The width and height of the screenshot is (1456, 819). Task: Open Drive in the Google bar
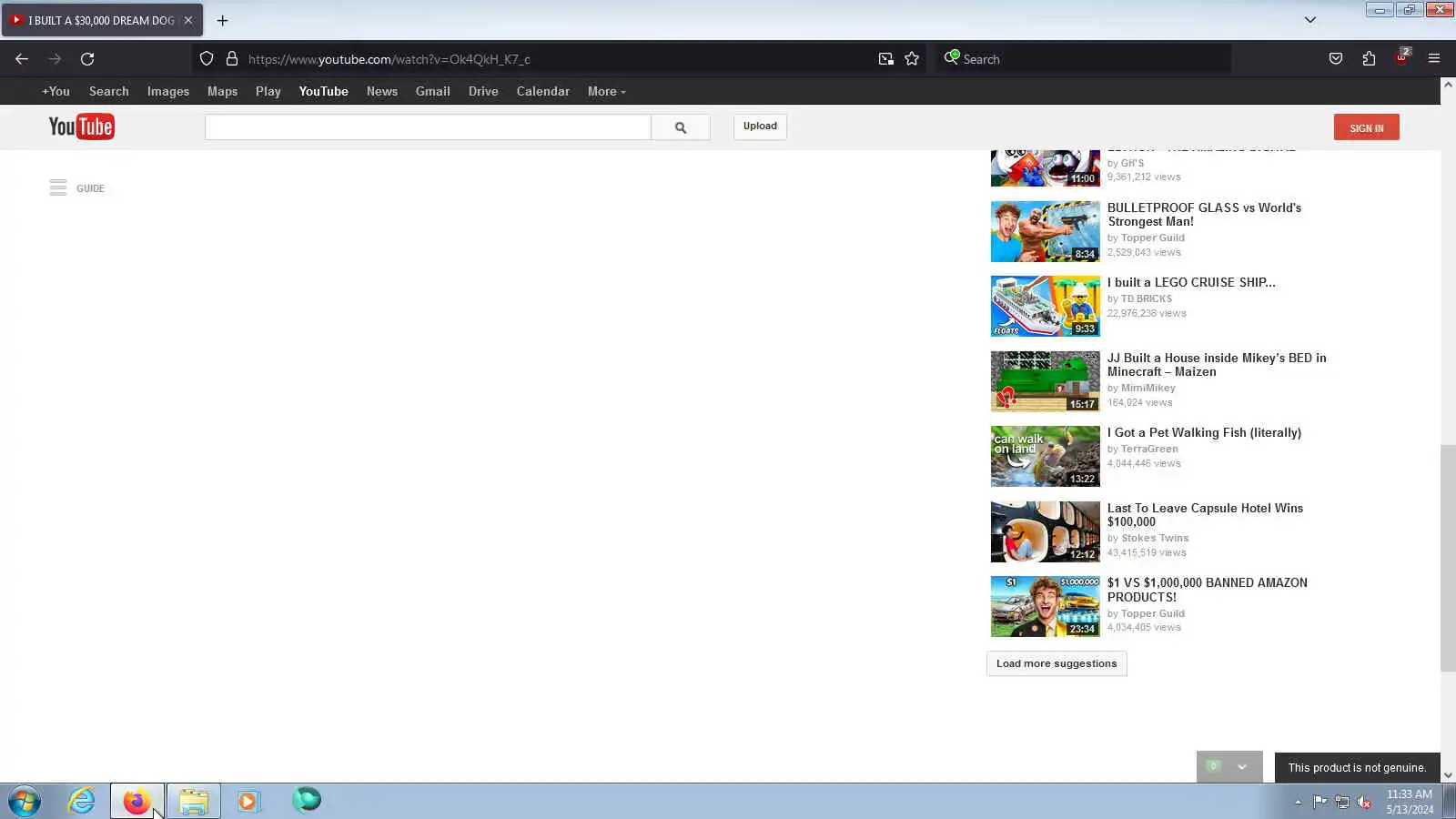[483, 91]
